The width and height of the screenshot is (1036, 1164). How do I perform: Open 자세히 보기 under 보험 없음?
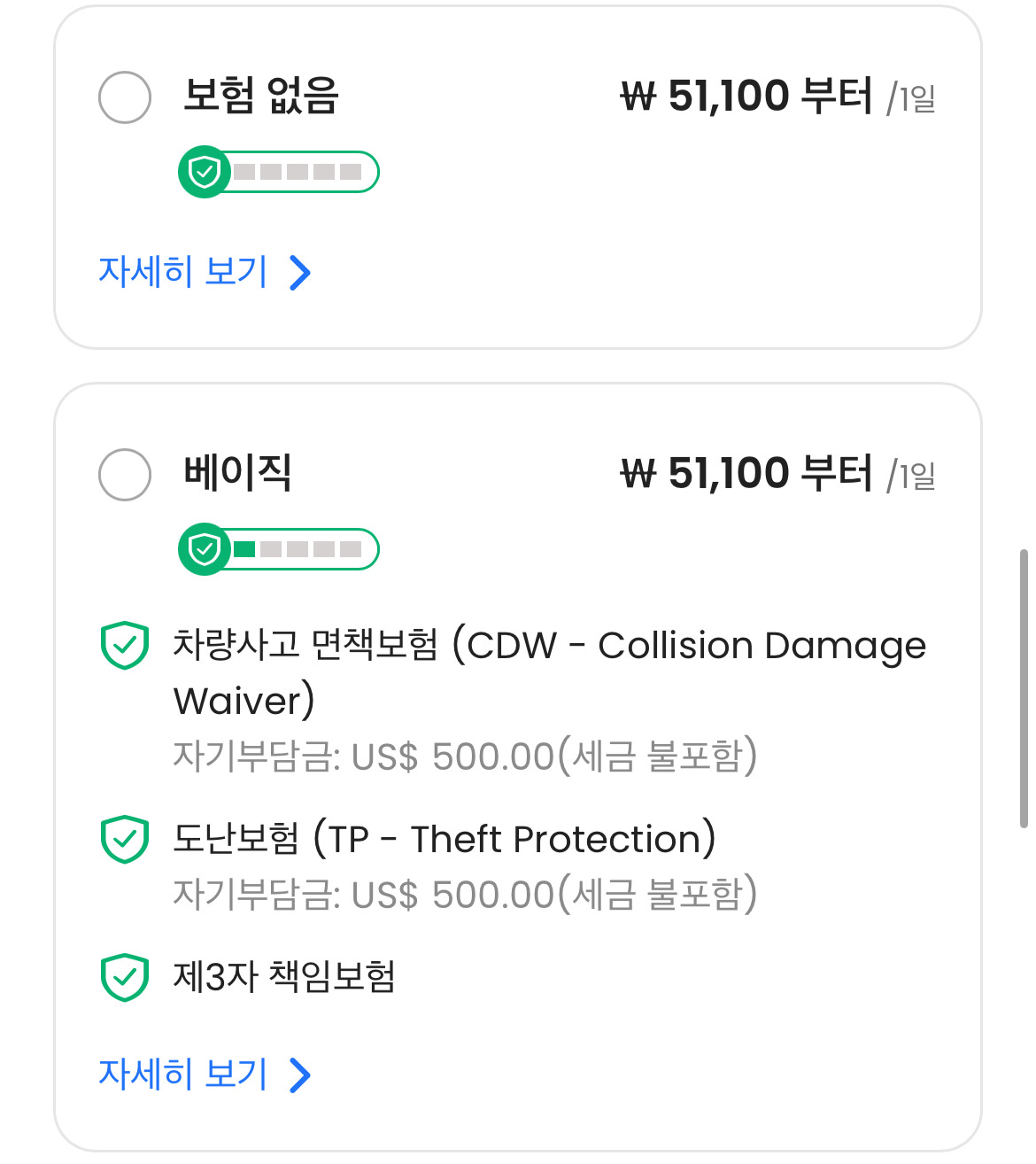coord(183,272)
